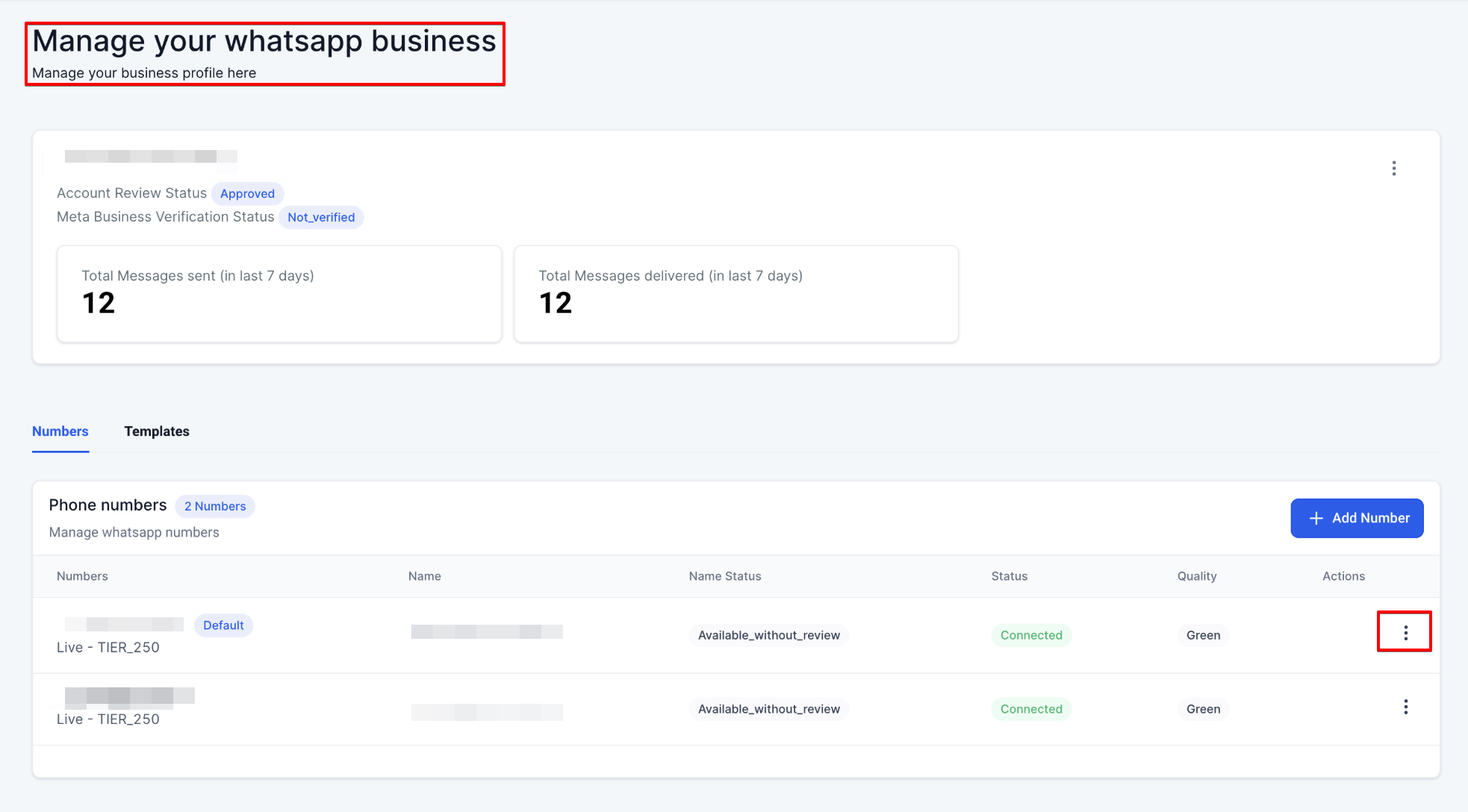The height and width of the screenshot is (812, 1468).
Task: Switch to the Templates tab
Action: pyautogui.click(x=157, y=431)
